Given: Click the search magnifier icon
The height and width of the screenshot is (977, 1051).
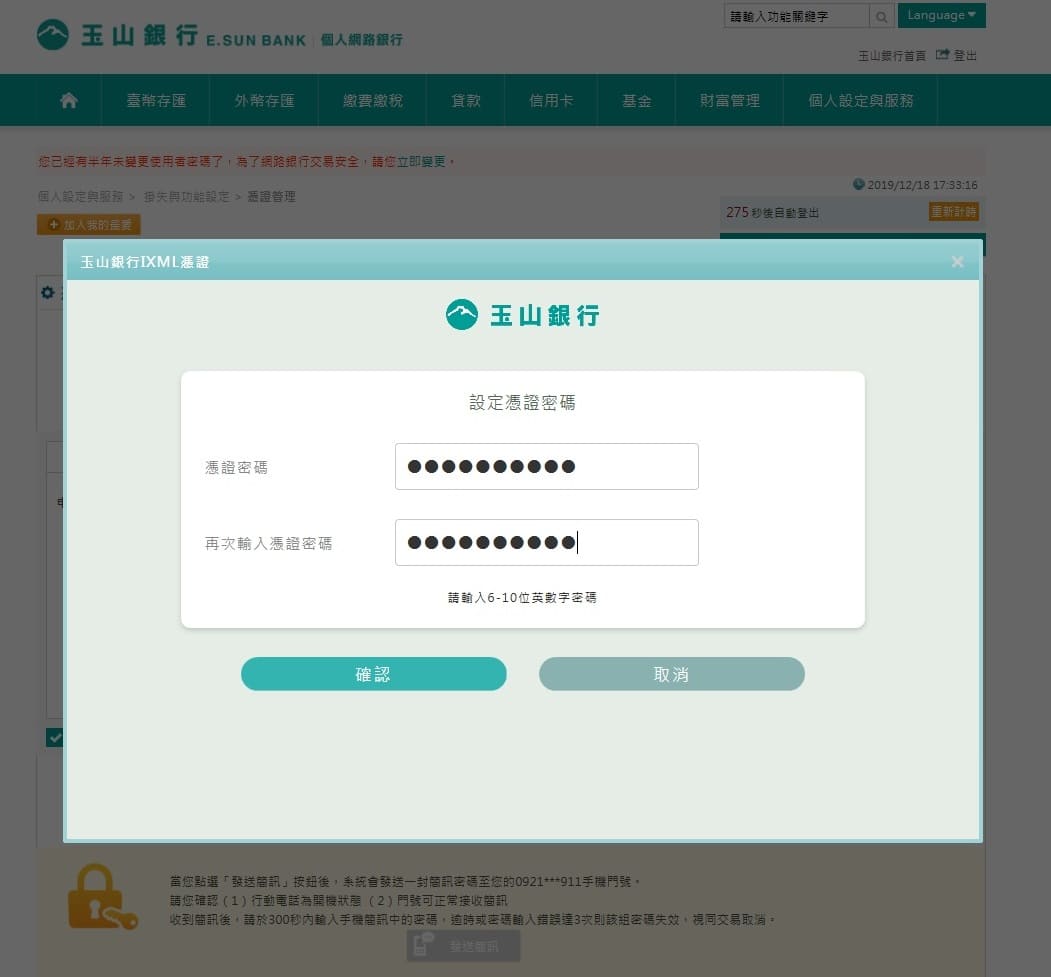Looking at the screenshot, I should pyautogui.click(x=881, y=16).
